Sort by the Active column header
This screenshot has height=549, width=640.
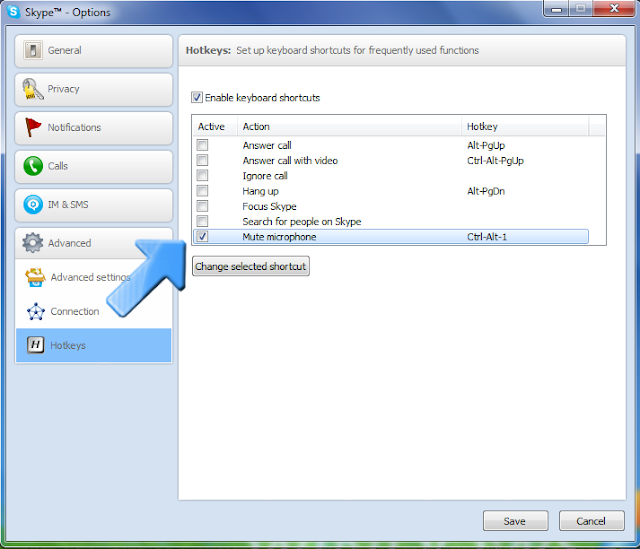click(215, 127)
